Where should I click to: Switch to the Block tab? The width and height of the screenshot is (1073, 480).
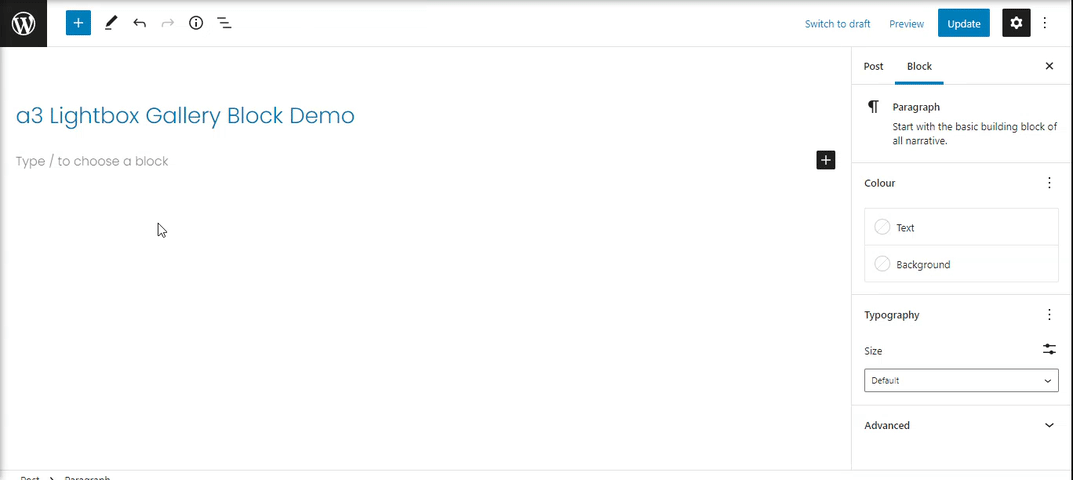(919, 66)
